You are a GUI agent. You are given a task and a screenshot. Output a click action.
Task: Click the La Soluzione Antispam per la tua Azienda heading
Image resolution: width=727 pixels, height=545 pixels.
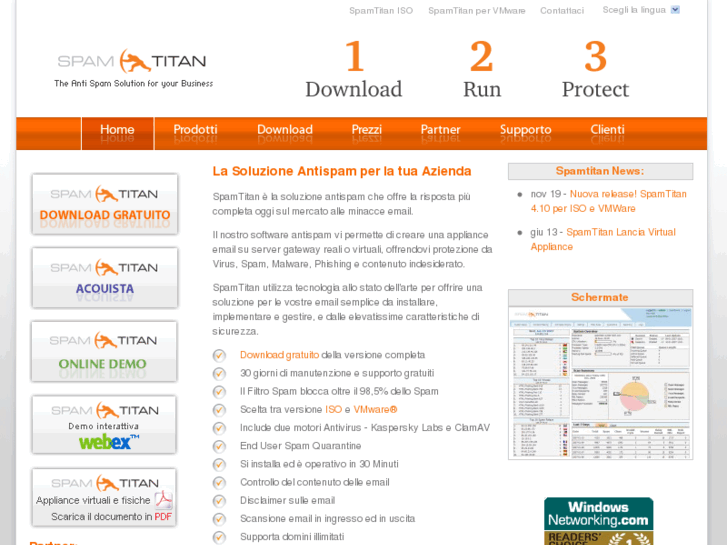pyautogui.click(x=342, y=171)
